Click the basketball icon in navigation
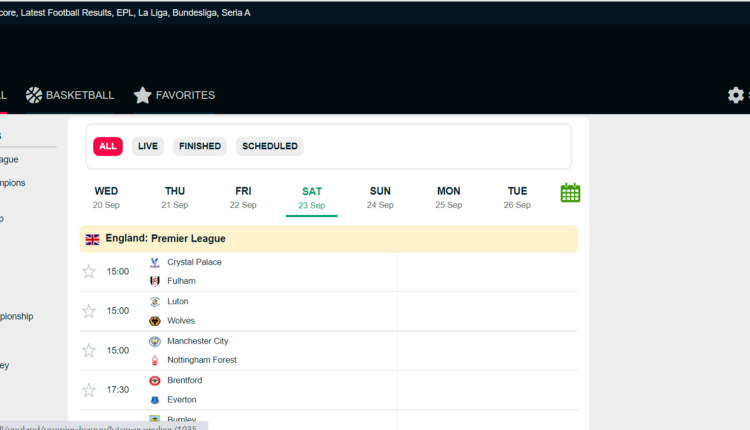This screenshot has width=750, height=430. pos(34,95)
